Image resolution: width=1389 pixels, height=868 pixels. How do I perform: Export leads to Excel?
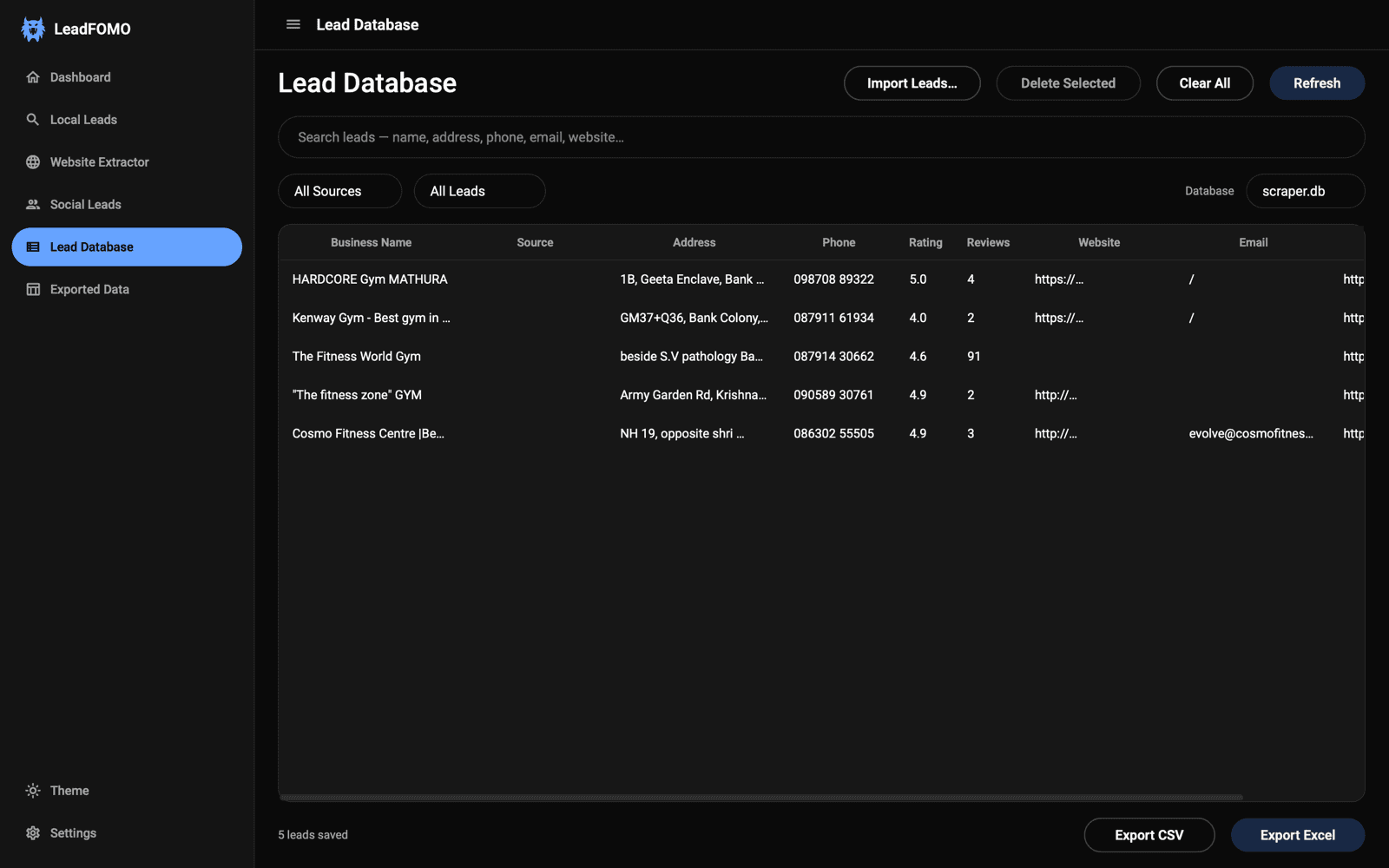click(1298, 835)
